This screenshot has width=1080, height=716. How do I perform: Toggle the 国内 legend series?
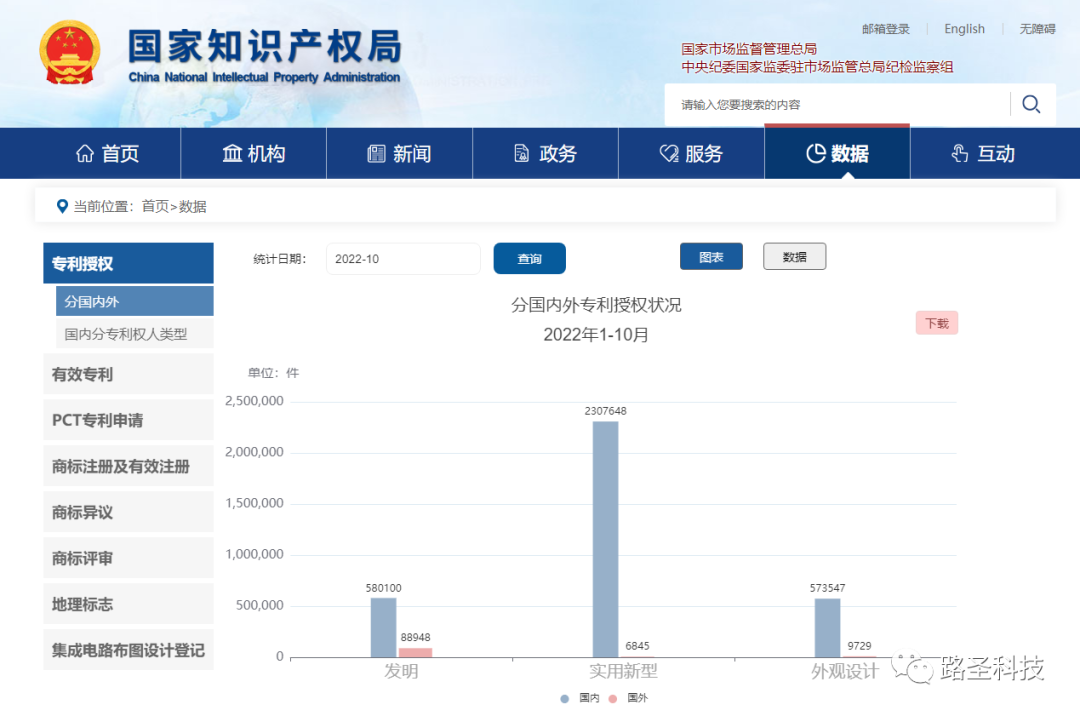[581, 698]
